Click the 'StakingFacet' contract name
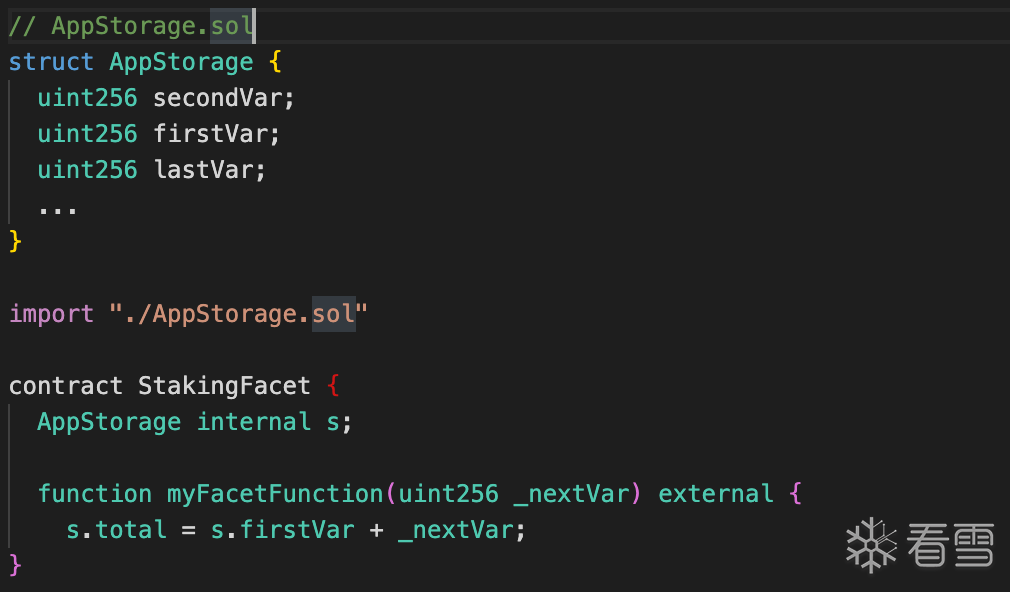Viewport: 1010px width, 592px height. 224,386
